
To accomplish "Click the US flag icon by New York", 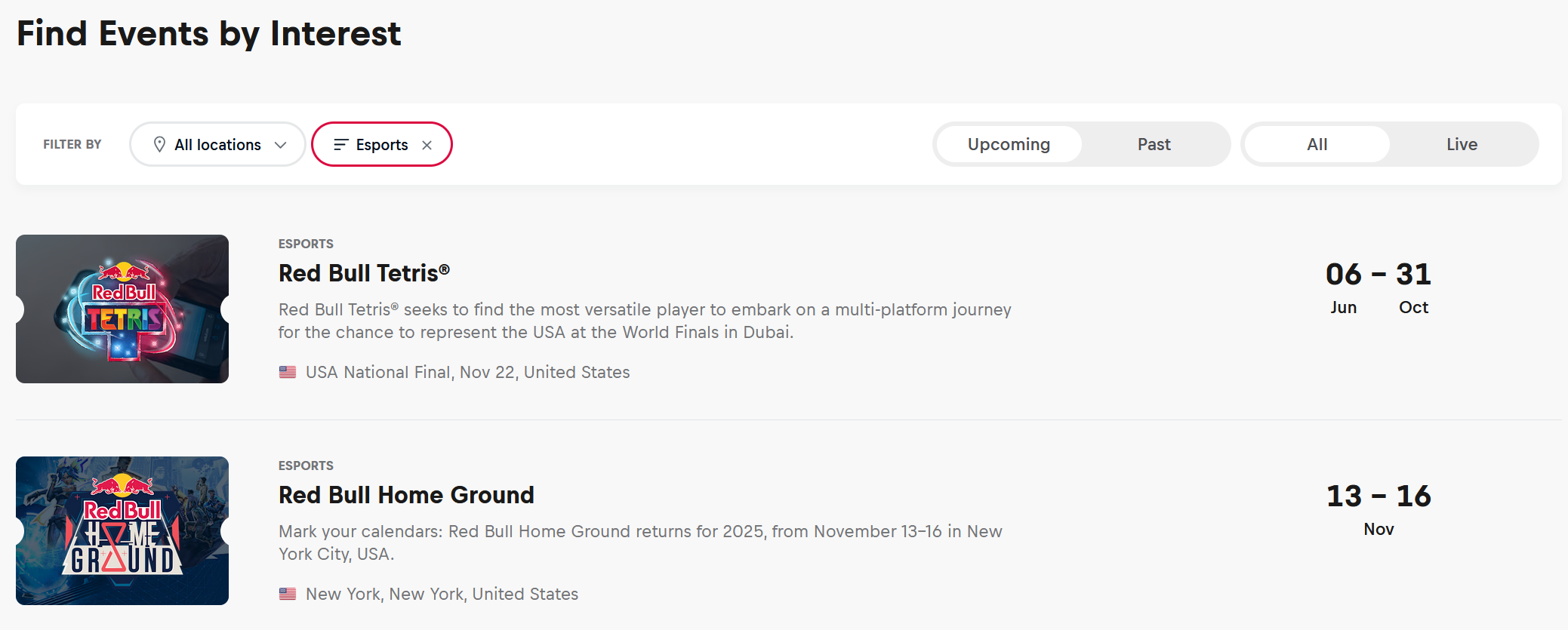I will (x=288, y=594).
